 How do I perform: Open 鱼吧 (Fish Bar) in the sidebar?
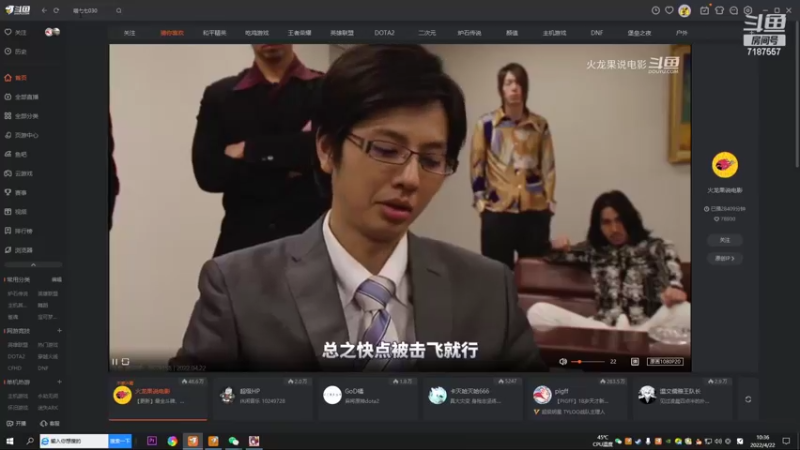pos(16,154)
